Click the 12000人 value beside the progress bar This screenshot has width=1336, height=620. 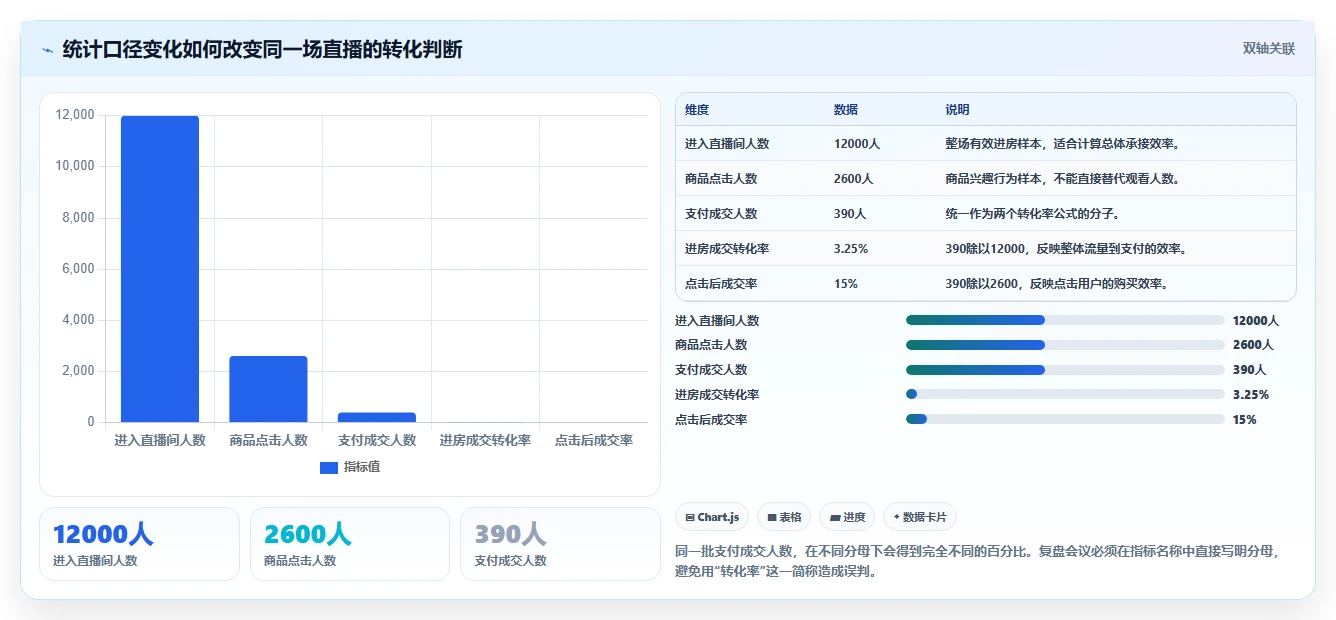coord(1256,321)
